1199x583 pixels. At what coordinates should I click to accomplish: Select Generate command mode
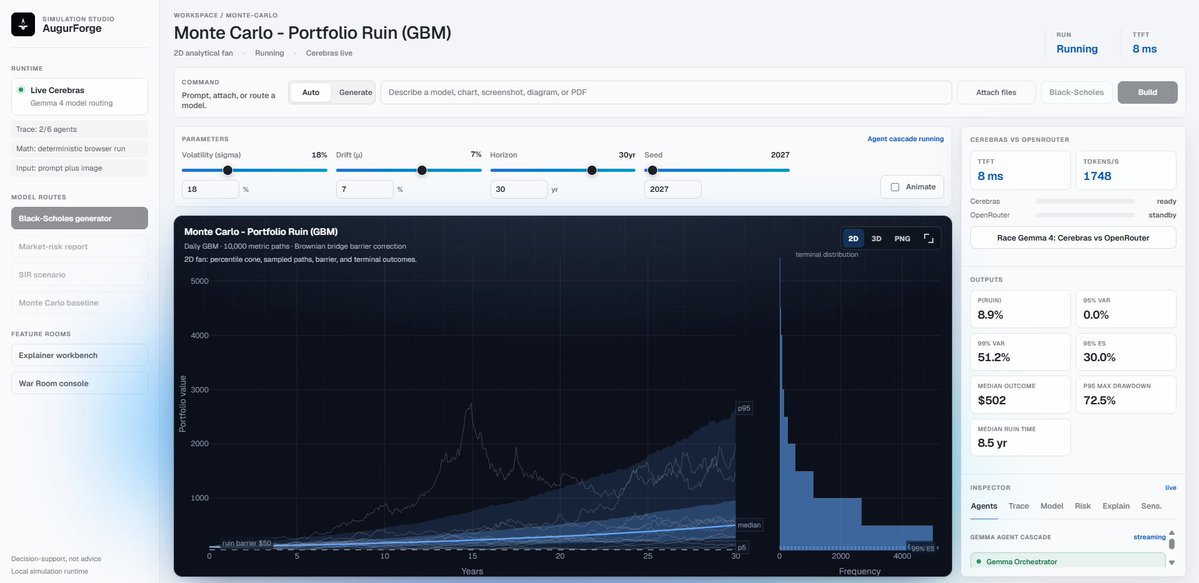pyautogui.click(x=355, y=93)
